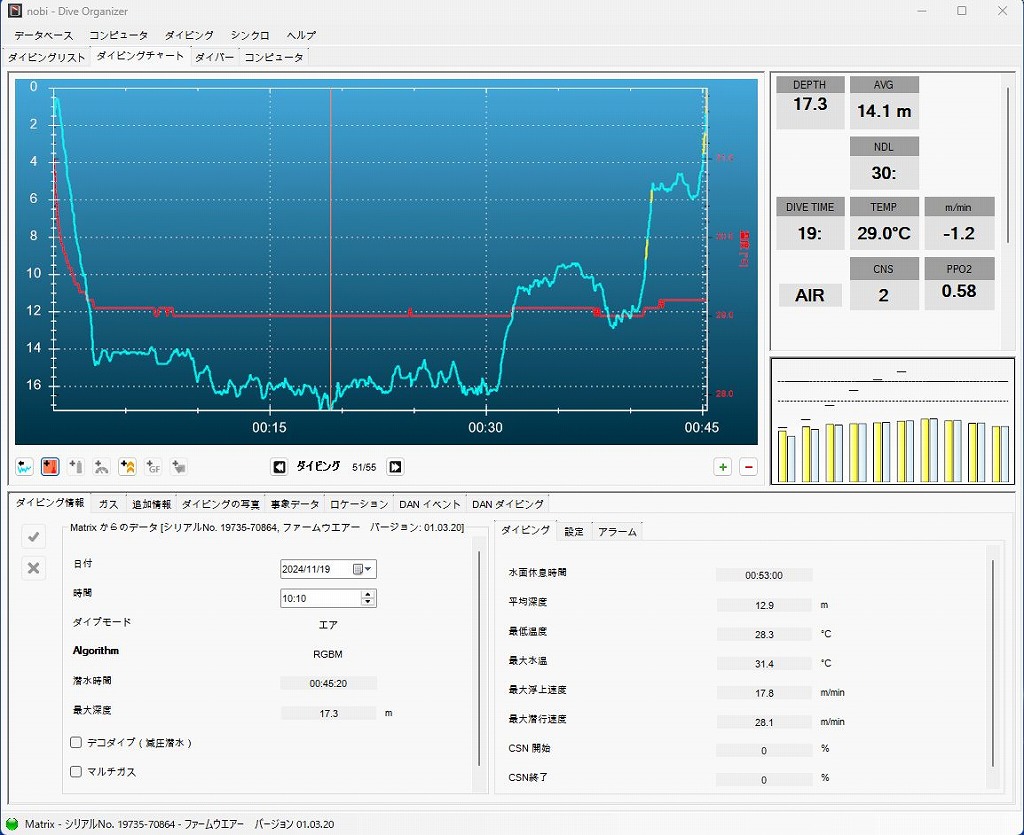Click the 最大深度 value 17.3

coord(328,714)
